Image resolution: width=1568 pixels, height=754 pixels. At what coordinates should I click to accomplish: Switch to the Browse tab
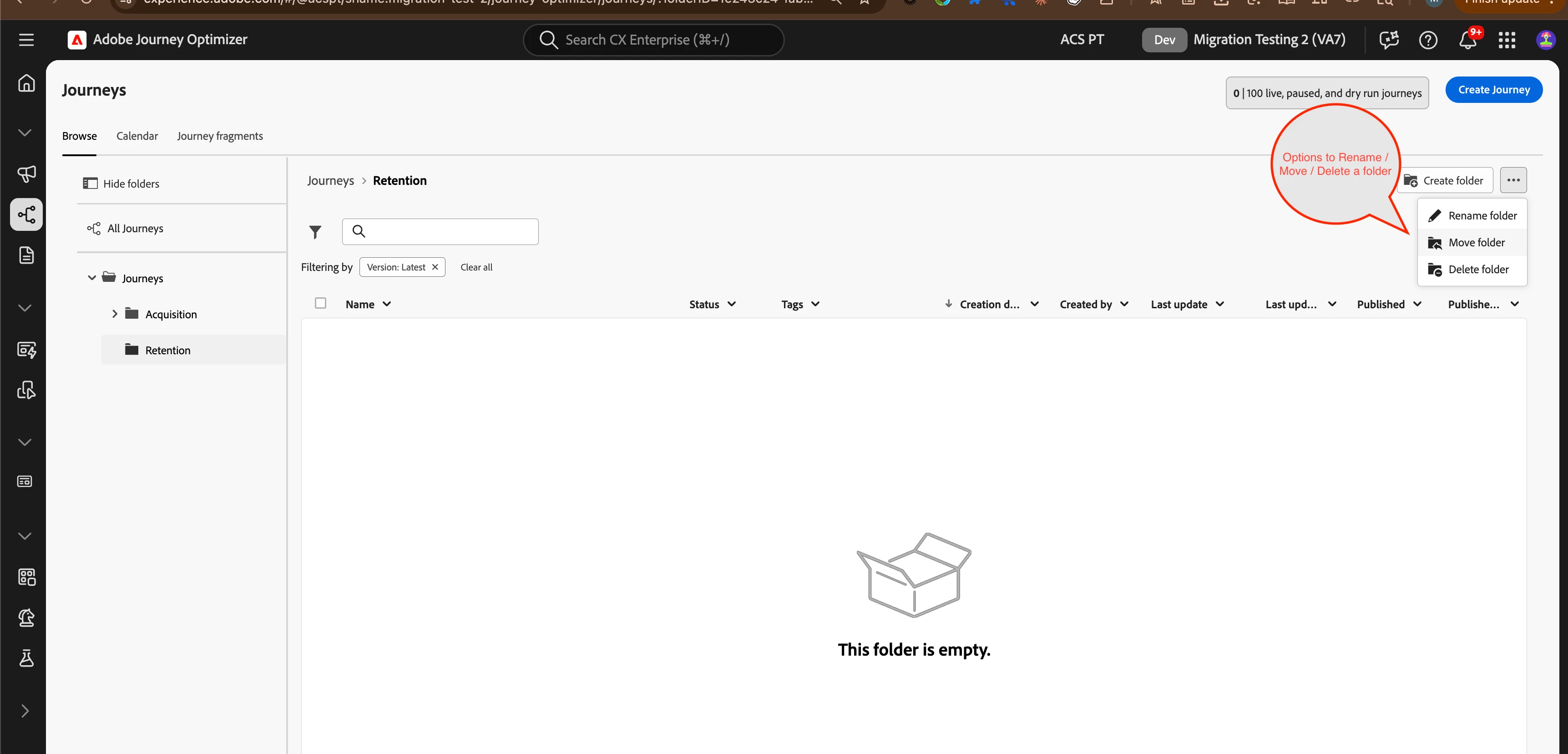pos(79,136)
